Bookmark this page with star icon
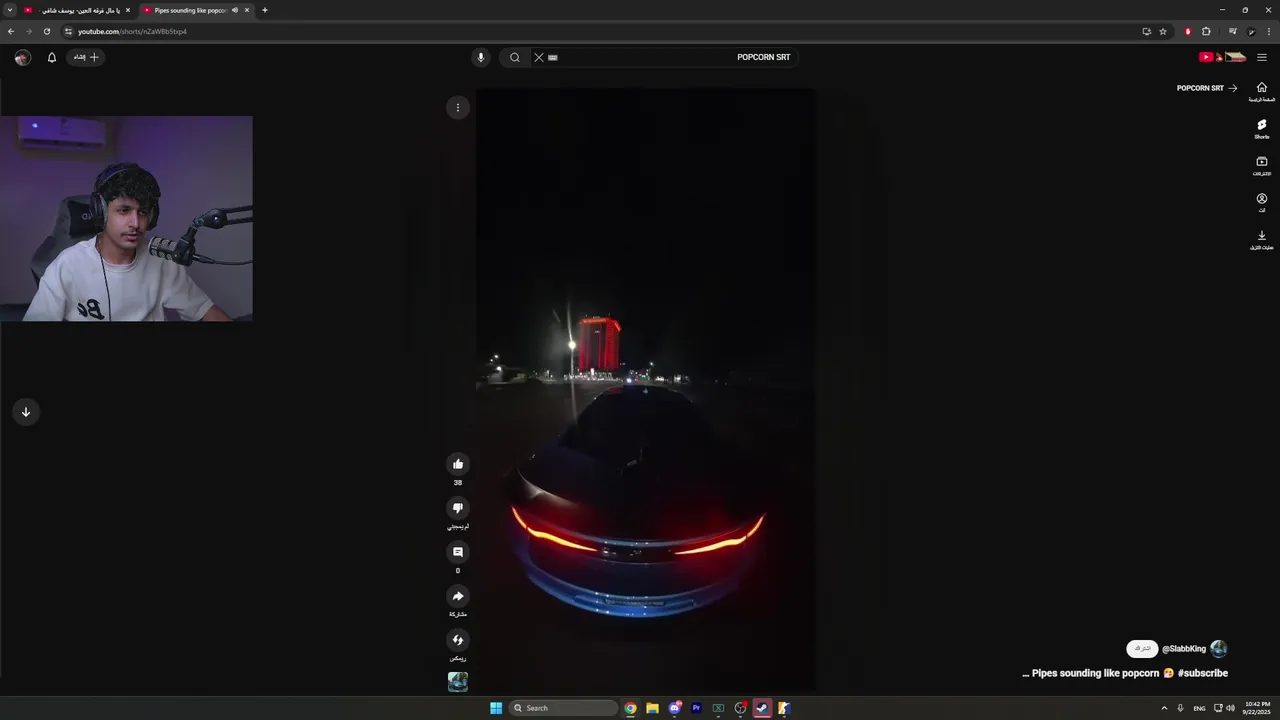 coord(1163,31)
